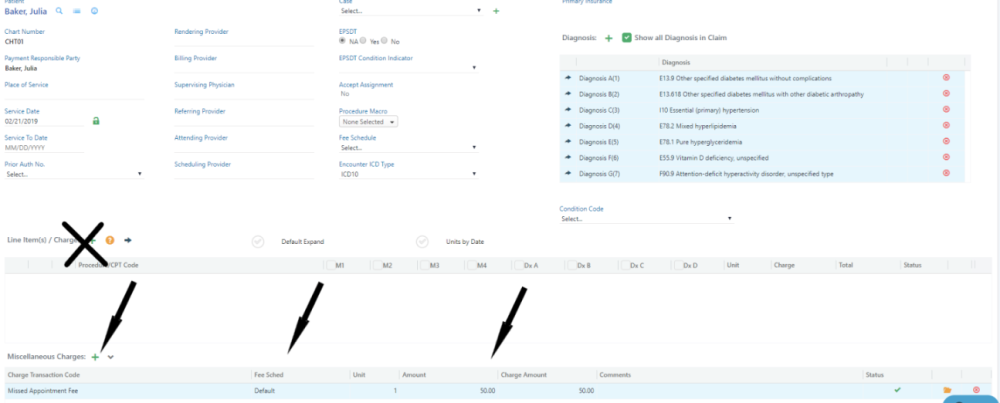Click the Billing Provider field
Image resolution: width=1000 pixels, height=403 pixels.
point(244,68)
